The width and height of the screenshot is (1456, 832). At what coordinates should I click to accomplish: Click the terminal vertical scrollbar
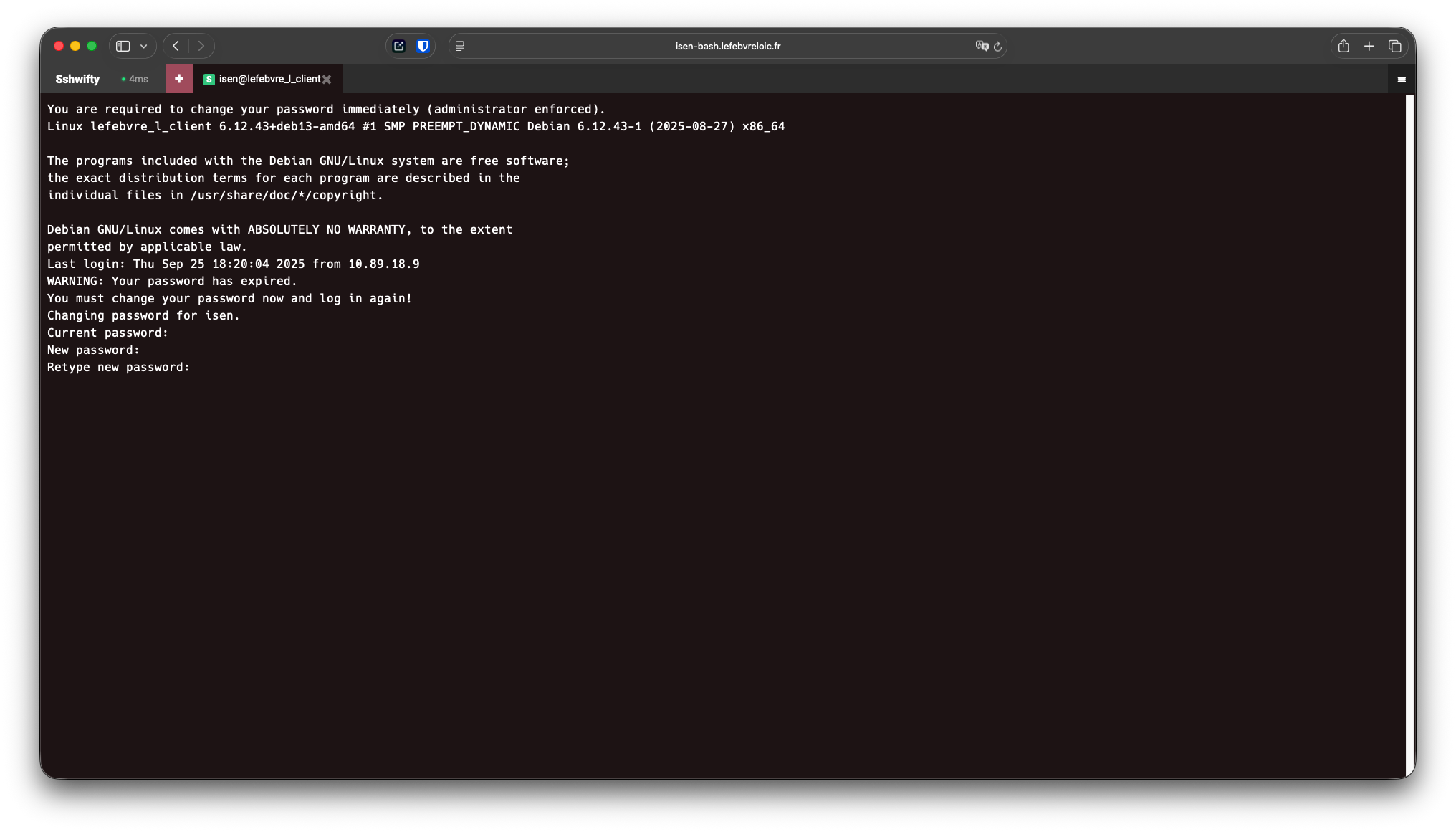[x=1409, y=430]
